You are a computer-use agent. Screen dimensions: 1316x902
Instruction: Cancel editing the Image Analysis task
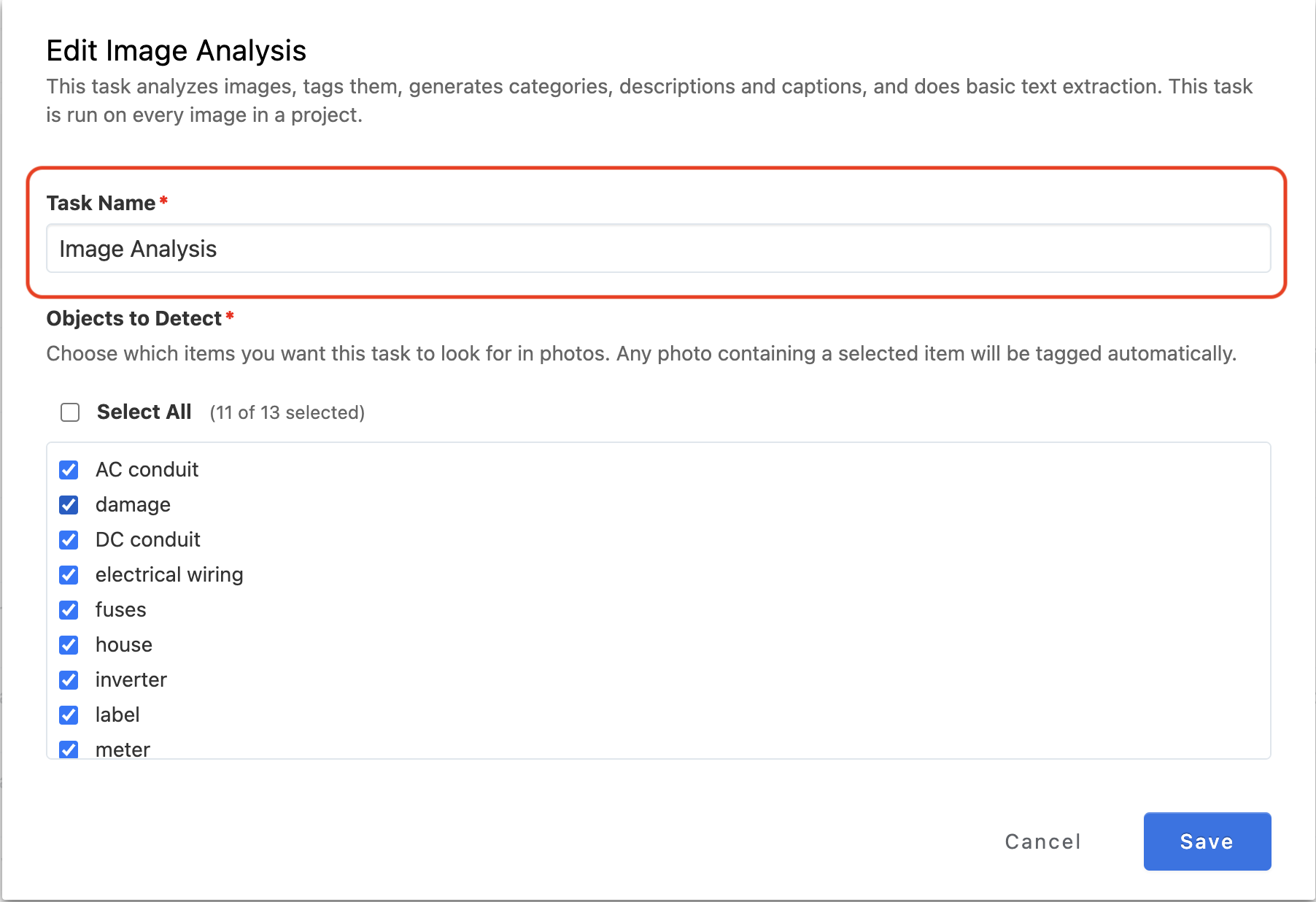click(1042, 841)
